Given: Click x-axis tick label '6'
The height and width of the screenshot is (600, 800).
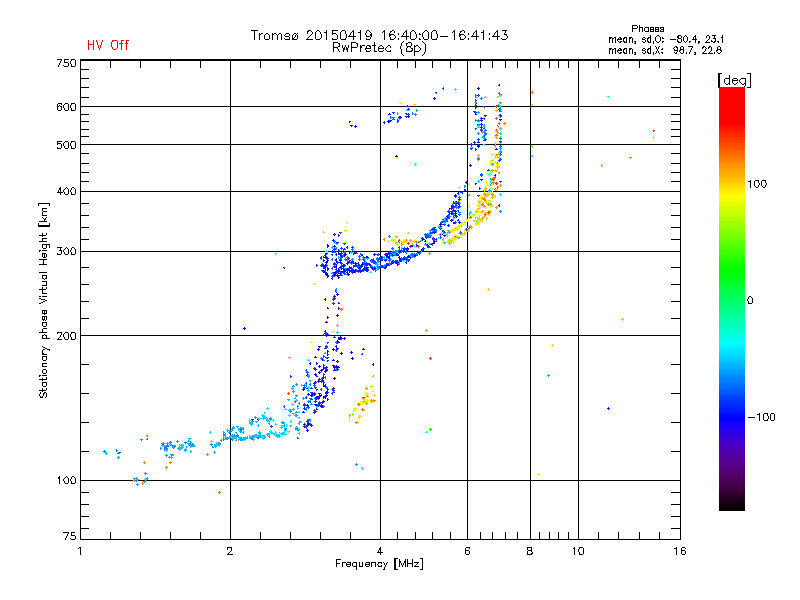Looking at the screenshot, I should [467, 551].
